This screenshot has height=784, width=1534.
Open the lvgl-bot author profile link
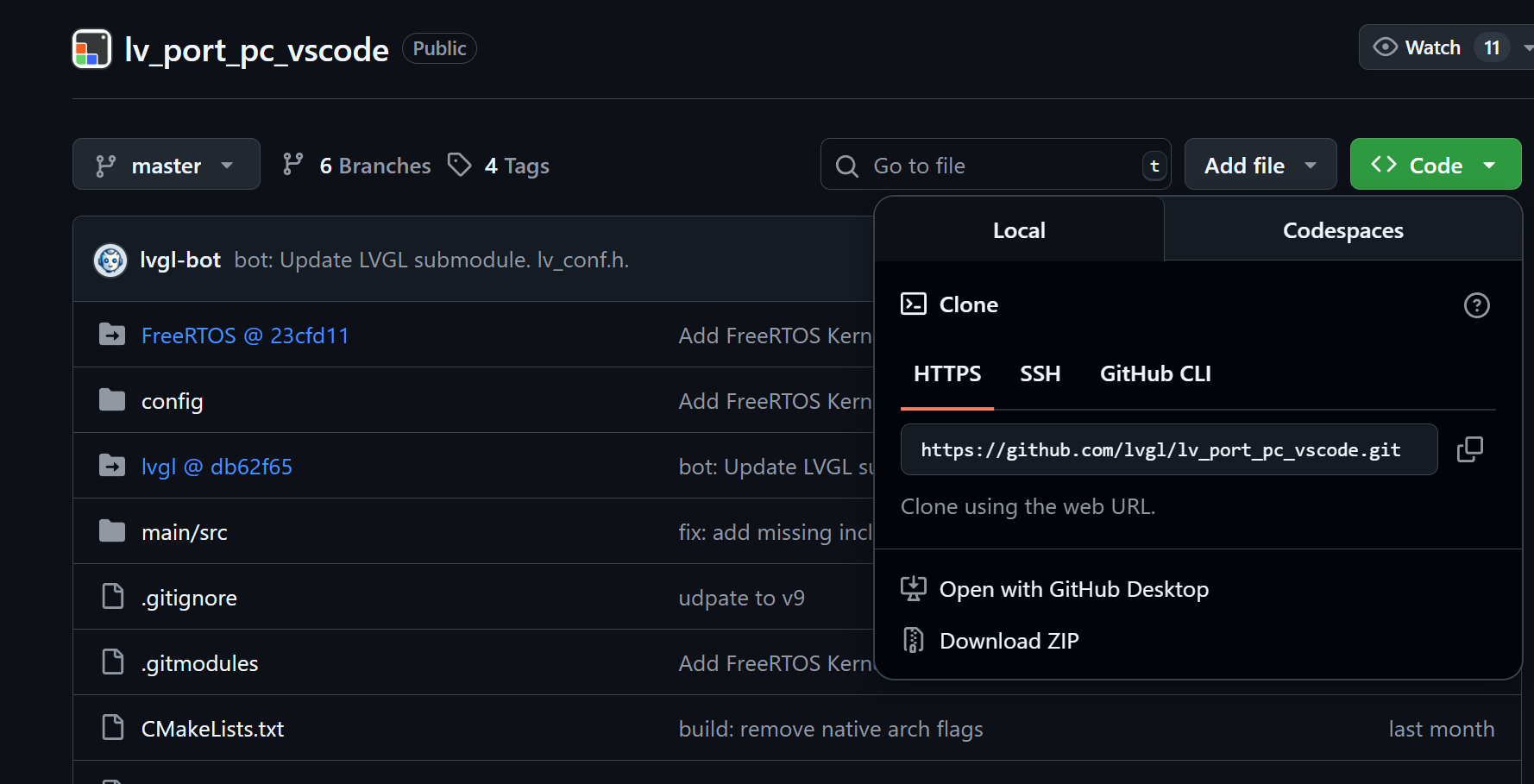tap(180, 260)
